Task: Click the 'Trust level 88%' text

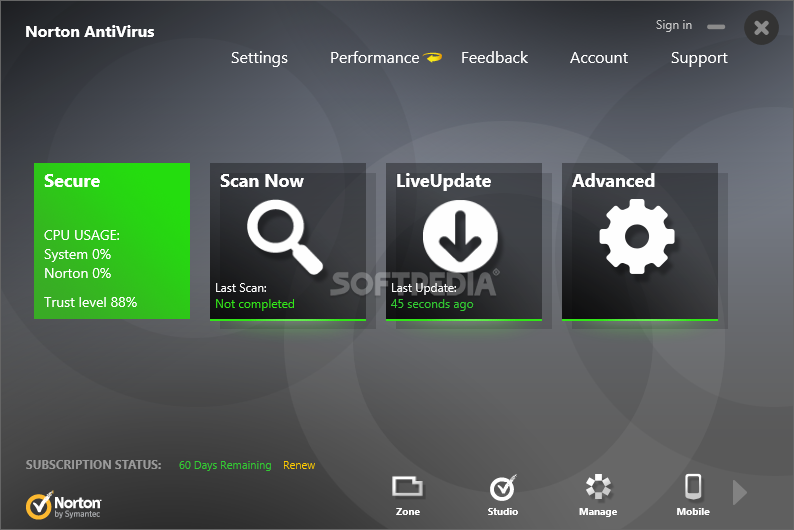Action: point(91,302)
